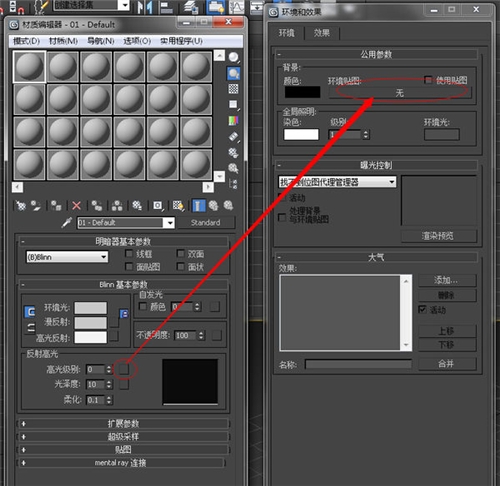Image resolution: width=500 pixels, height=486 pixels.
Task: Click the Go to Parent icon
Action: pos(213,206)
